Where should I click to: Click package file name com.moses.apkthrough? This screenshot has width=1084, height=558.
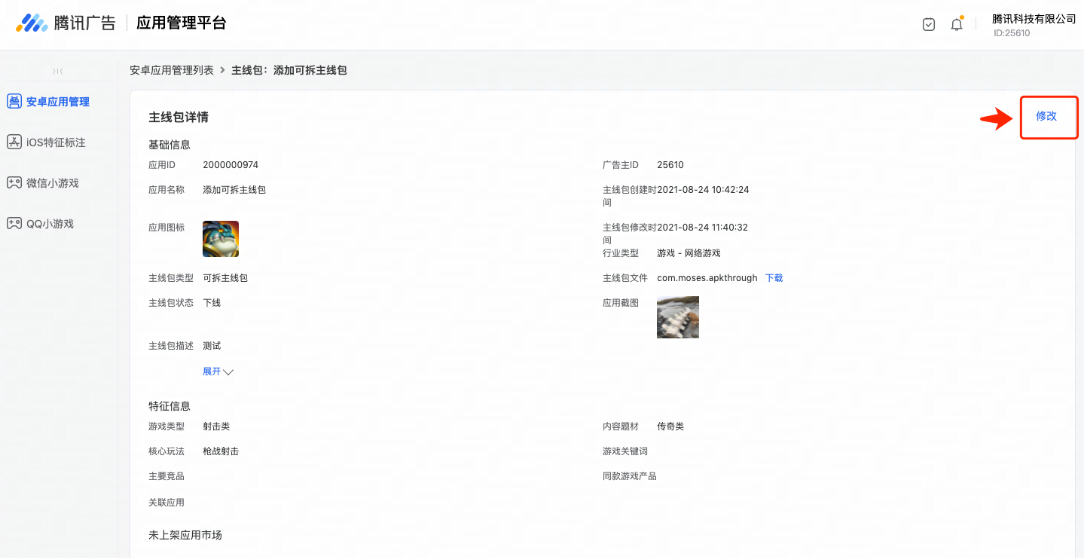[707, 278]
